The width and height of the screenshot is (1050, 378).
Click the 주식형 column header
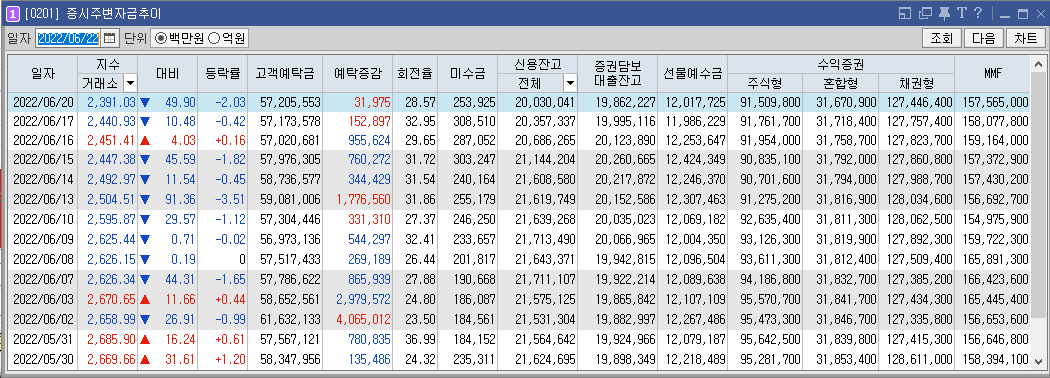765,84
